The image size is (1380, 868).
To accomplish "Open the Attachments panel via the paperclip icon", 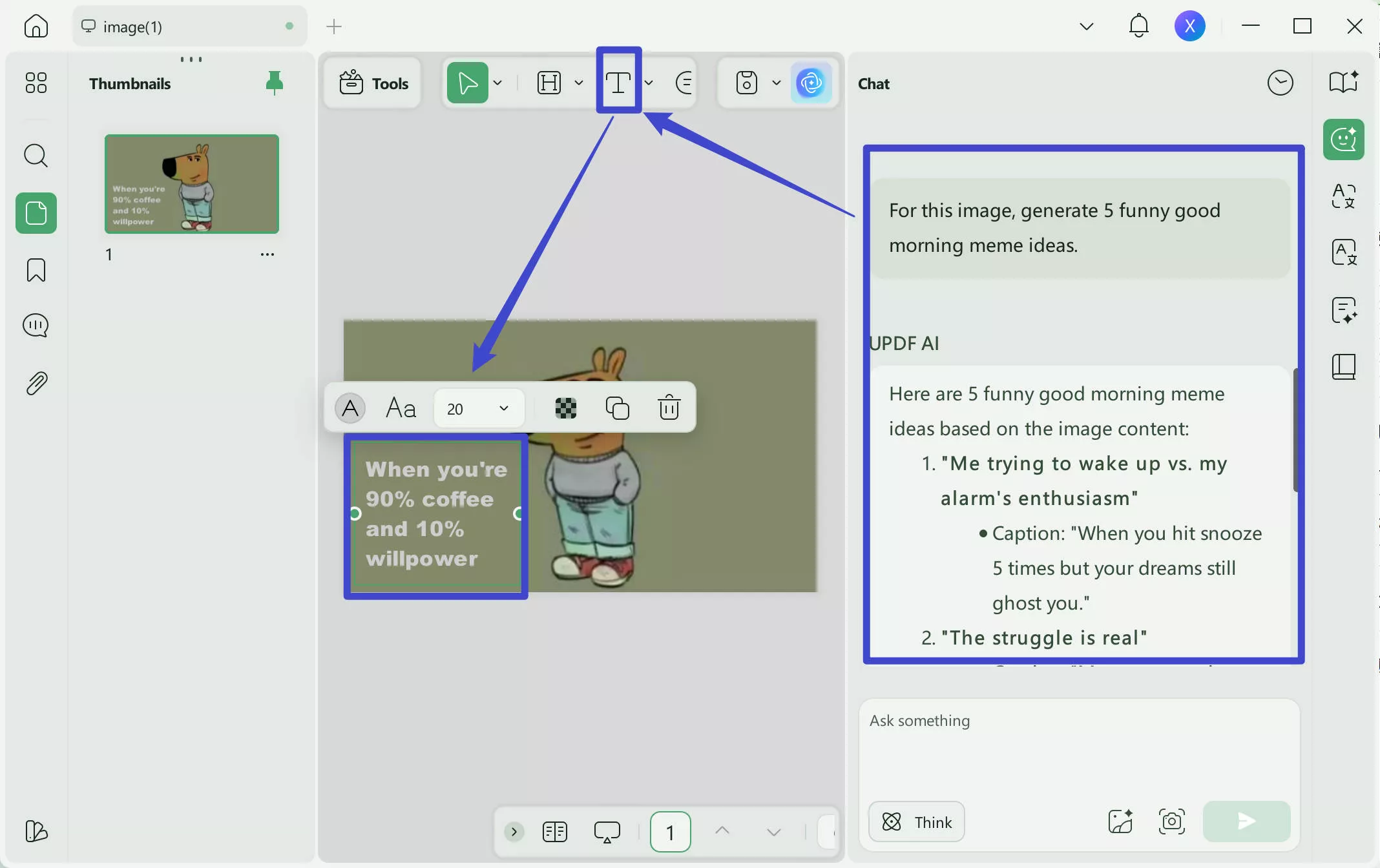I will click(36, 382).
